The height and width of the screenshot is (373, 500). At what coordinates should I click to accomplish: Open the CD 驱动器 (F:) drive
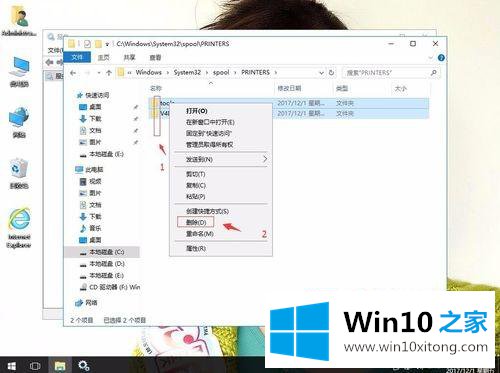click(114, 287)
